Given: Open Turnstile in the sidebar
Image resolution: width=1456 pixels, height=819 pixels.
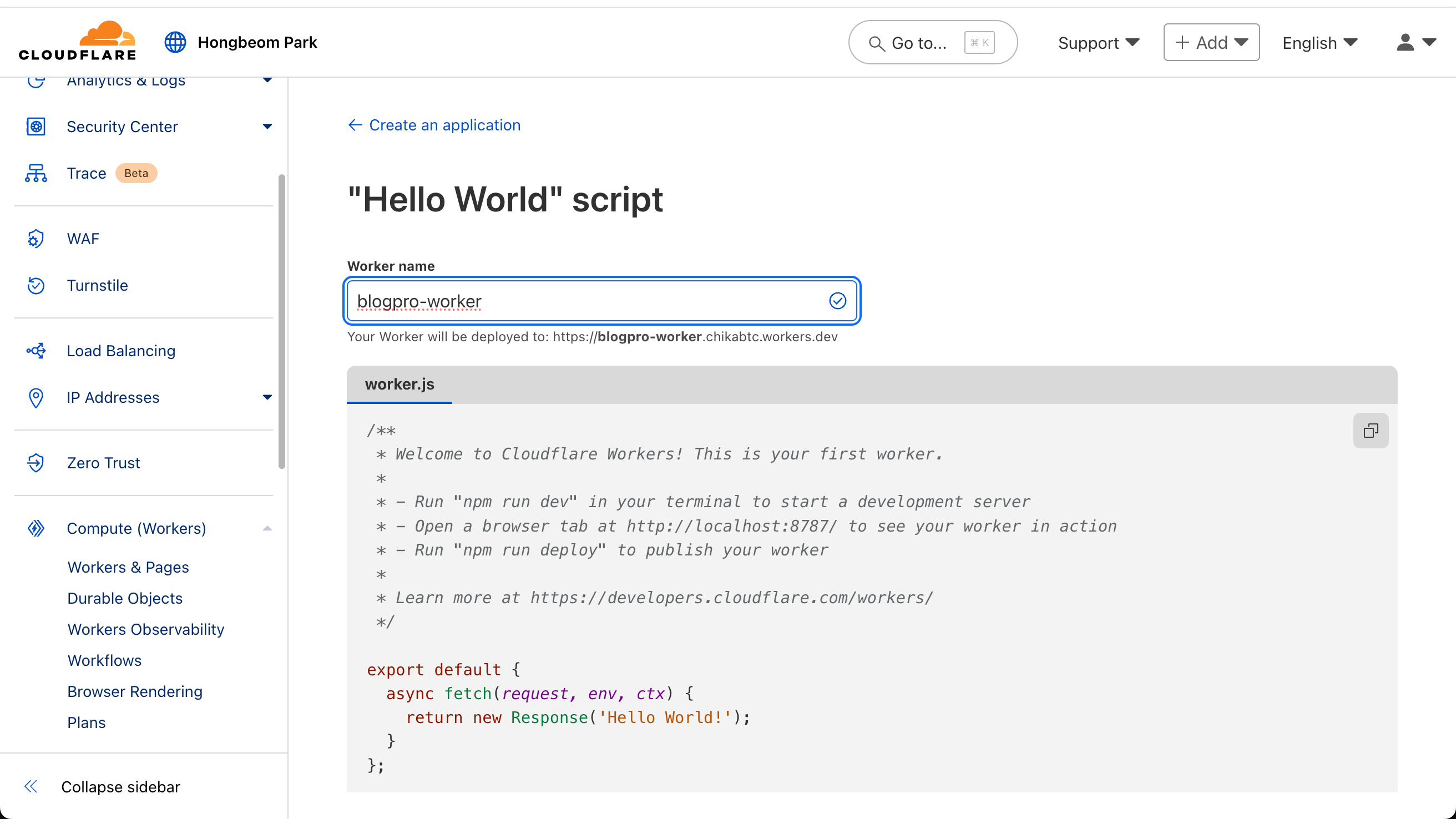Looking at the screenshot, I should point(97,285).
